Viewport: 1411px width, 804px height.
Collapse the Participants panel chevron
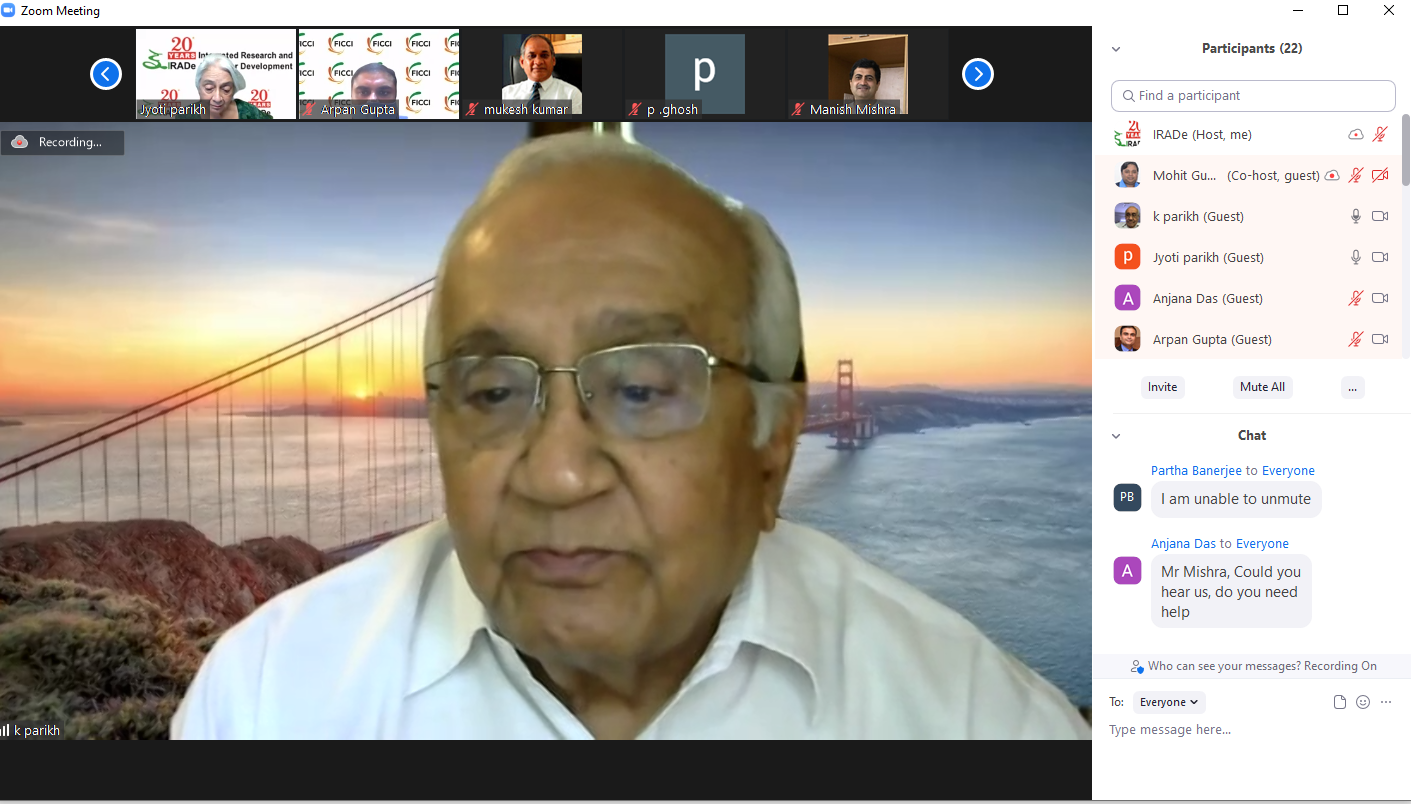[x=1116, y=49]
